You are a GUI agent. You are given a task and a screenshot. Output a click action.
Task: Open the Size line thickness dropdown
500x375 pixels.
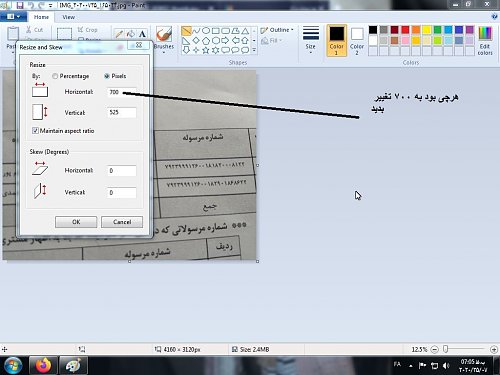click(x=311, y=40)
